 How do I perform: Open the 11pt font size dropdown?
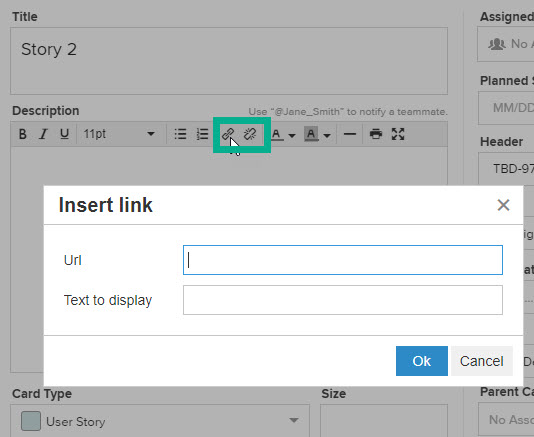click(119, 134)
